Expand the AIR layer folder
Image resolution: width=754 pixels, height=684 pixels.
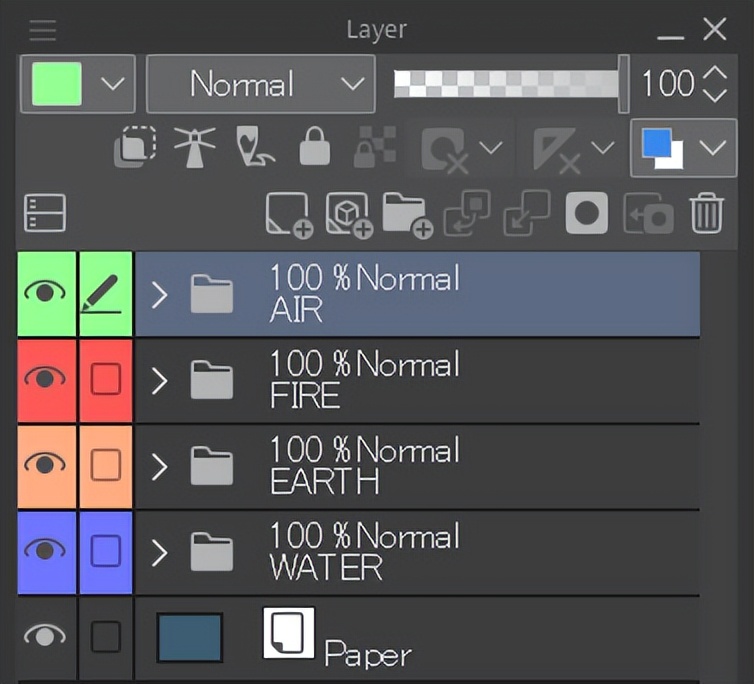[x=159, y=294]
